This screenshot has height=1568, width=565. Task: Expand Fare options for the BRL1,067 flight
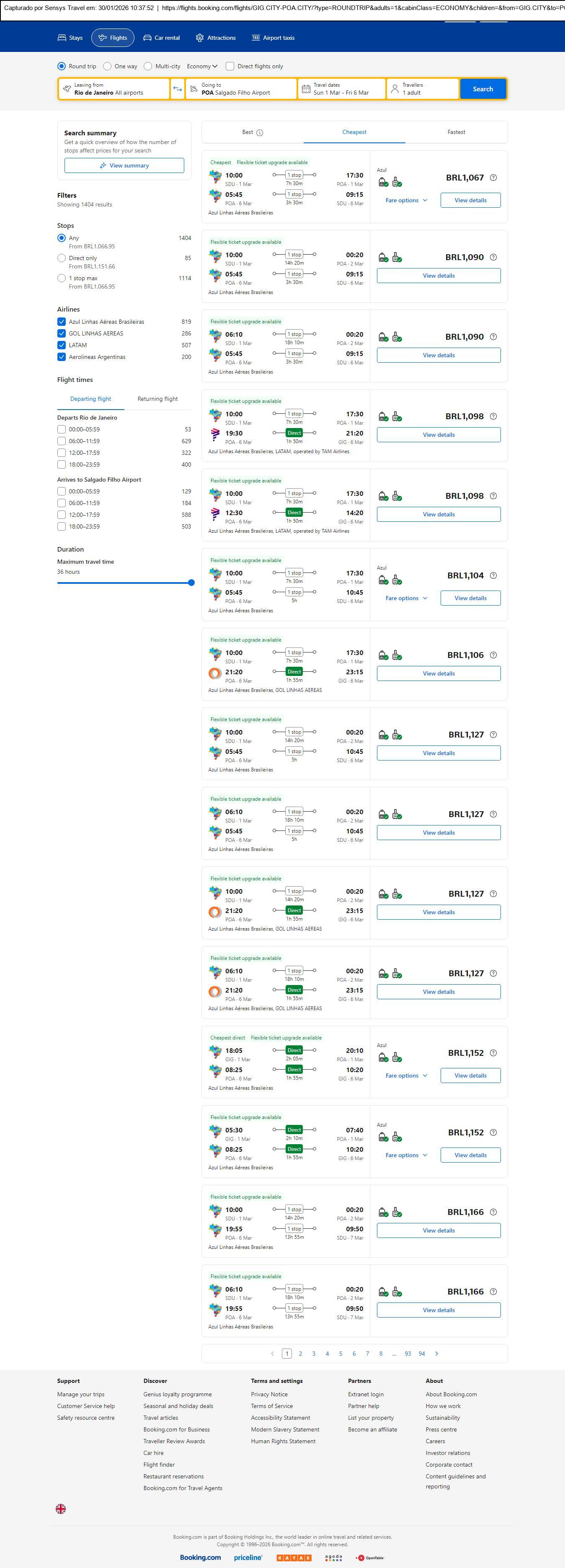406,200
